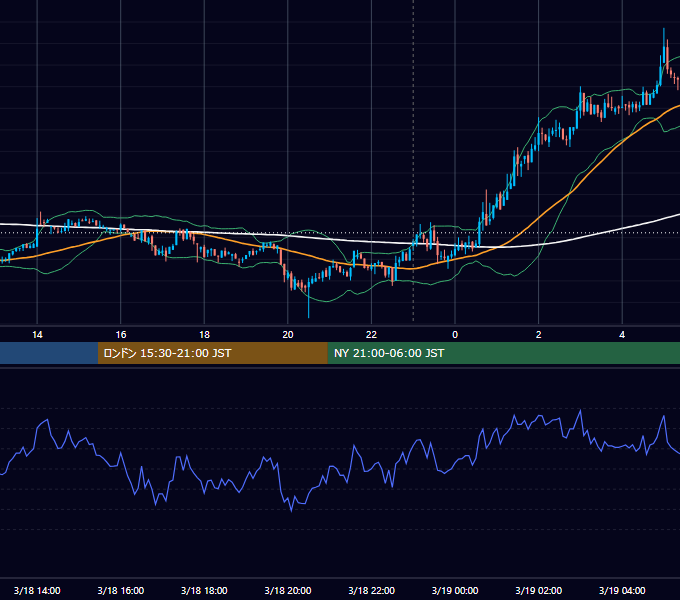This screenshot has width=680, height=600.
Task: Click the 3/19 02:00 date label
Action: [x=539, y=590]
